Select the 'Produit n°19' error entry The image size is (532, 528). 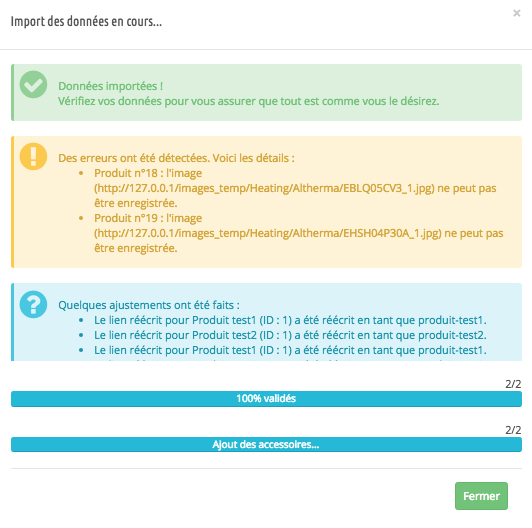[299, 233]
